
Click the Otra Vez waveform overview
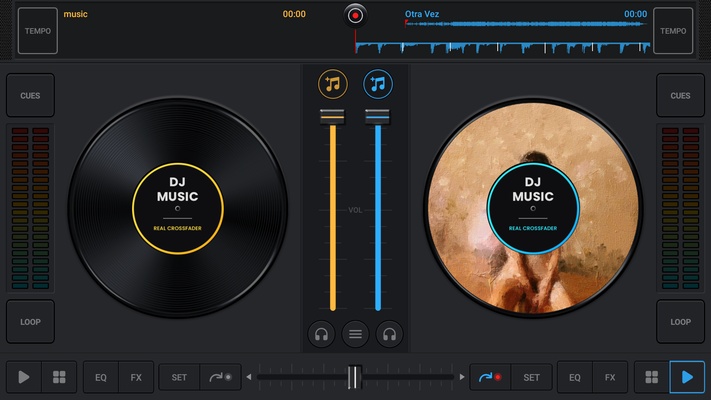coord(526,24)
